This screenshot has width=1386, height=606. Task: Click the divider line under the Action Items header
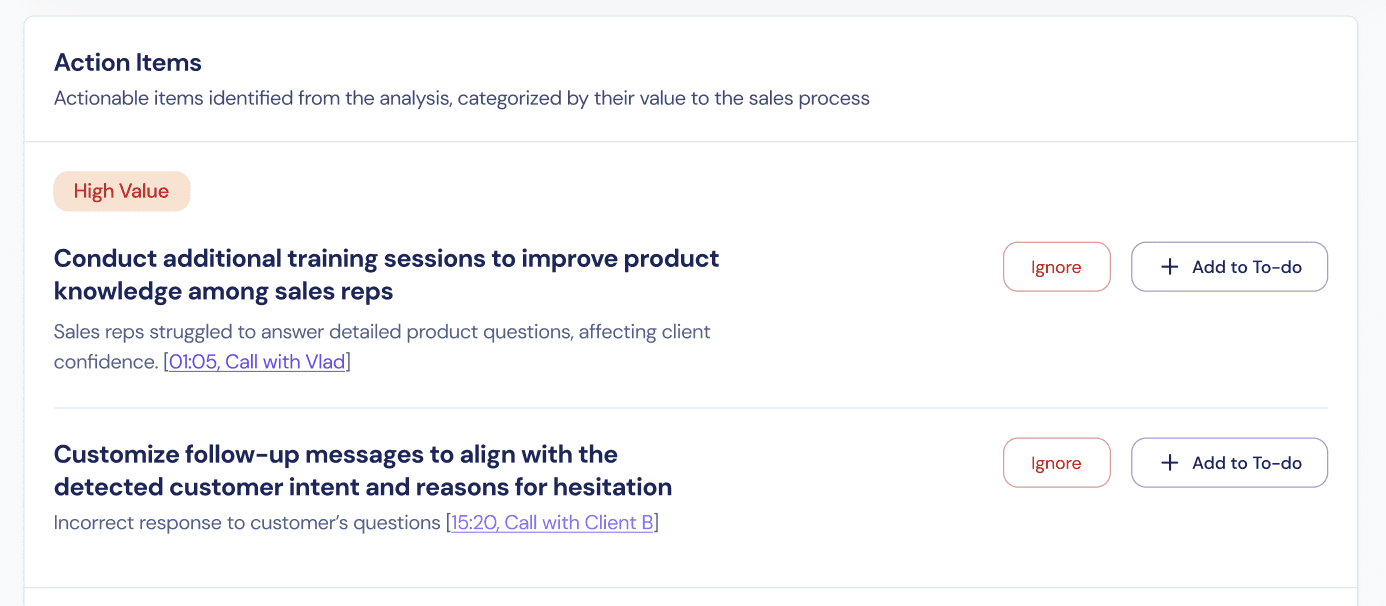691,142
